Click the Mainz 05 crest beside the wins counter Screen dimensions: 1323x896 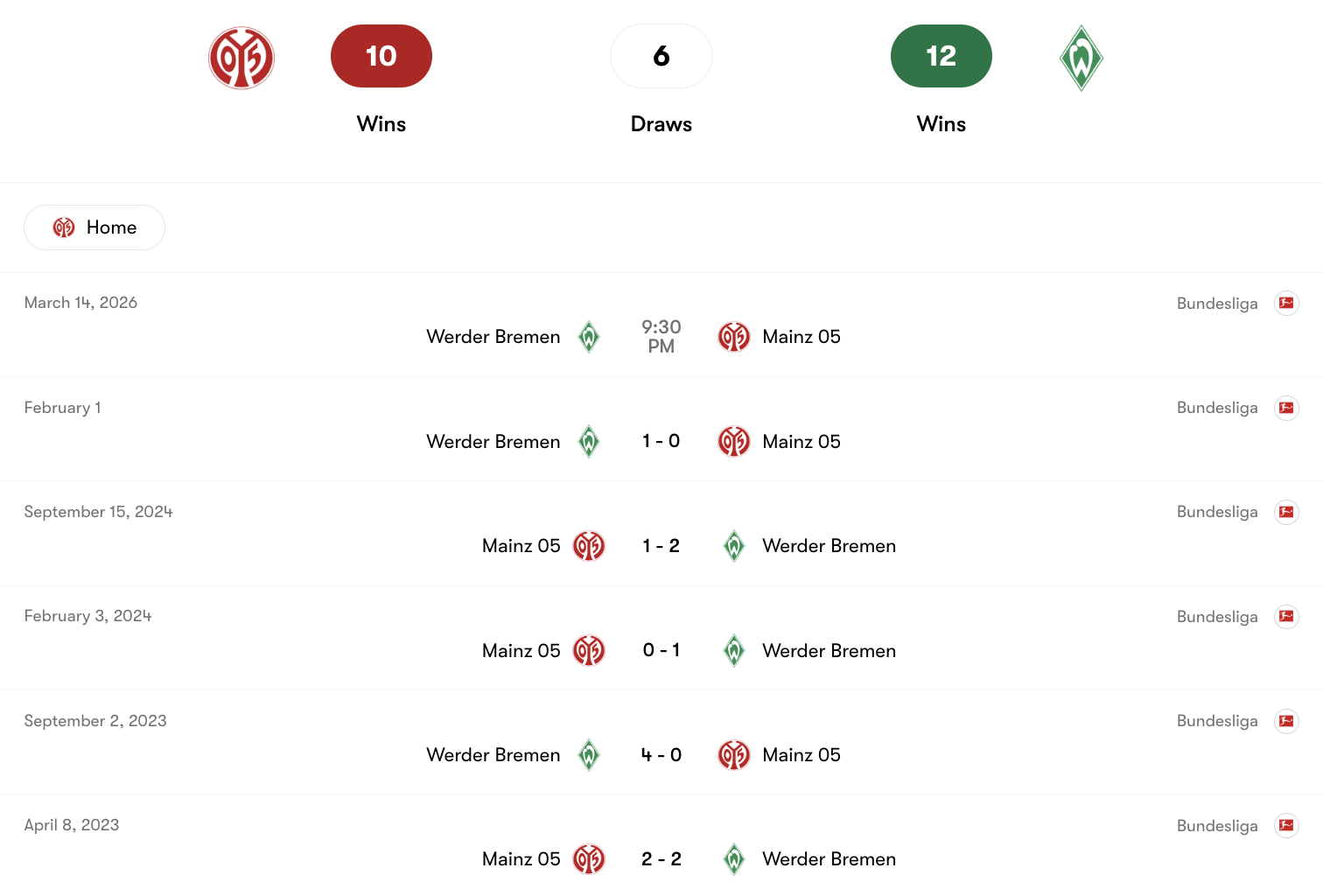pyautogui.click(x=241, y=56)
